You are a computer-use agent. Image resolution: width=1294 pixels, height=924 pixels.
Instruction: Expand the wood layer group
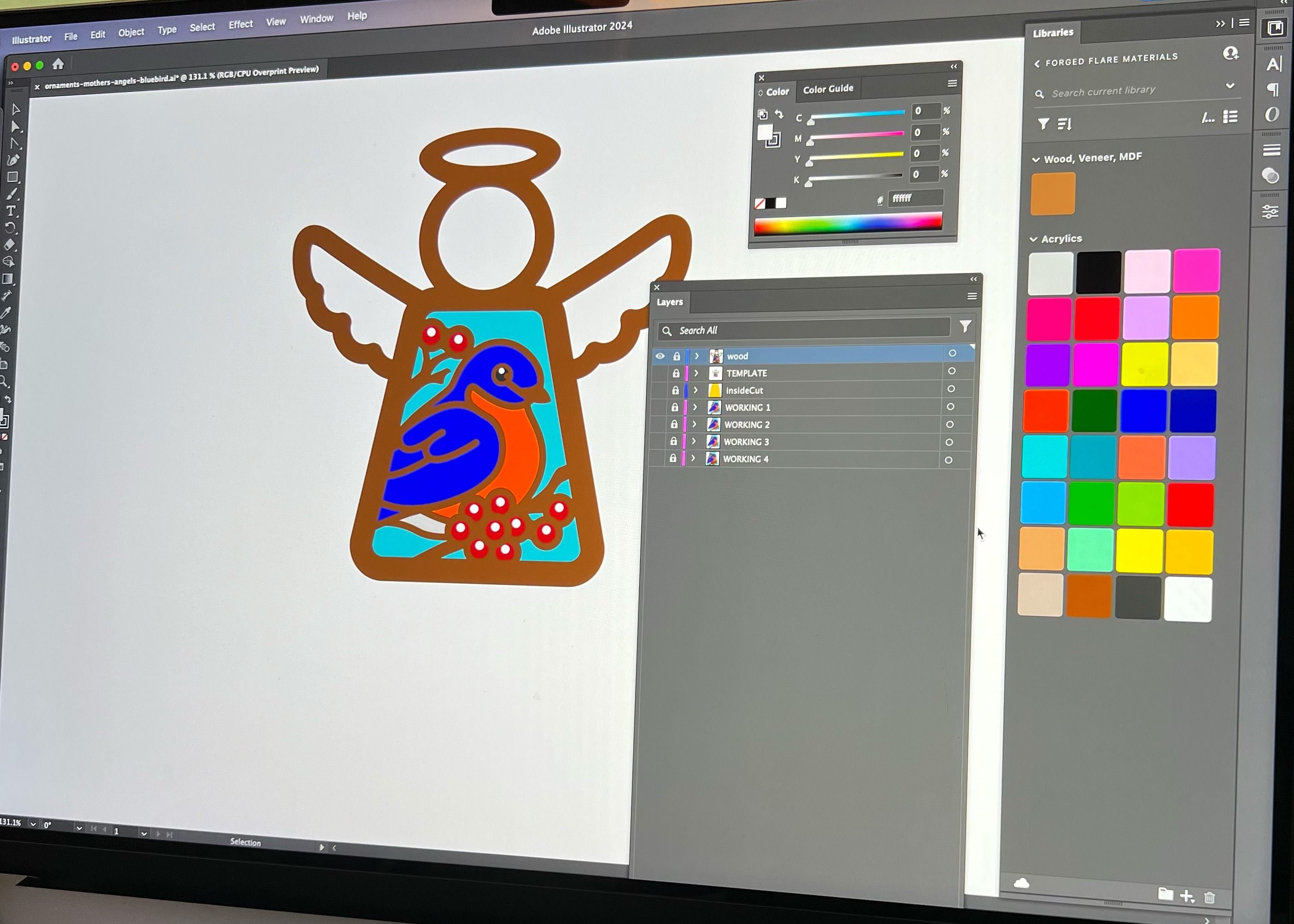point(696,355)
